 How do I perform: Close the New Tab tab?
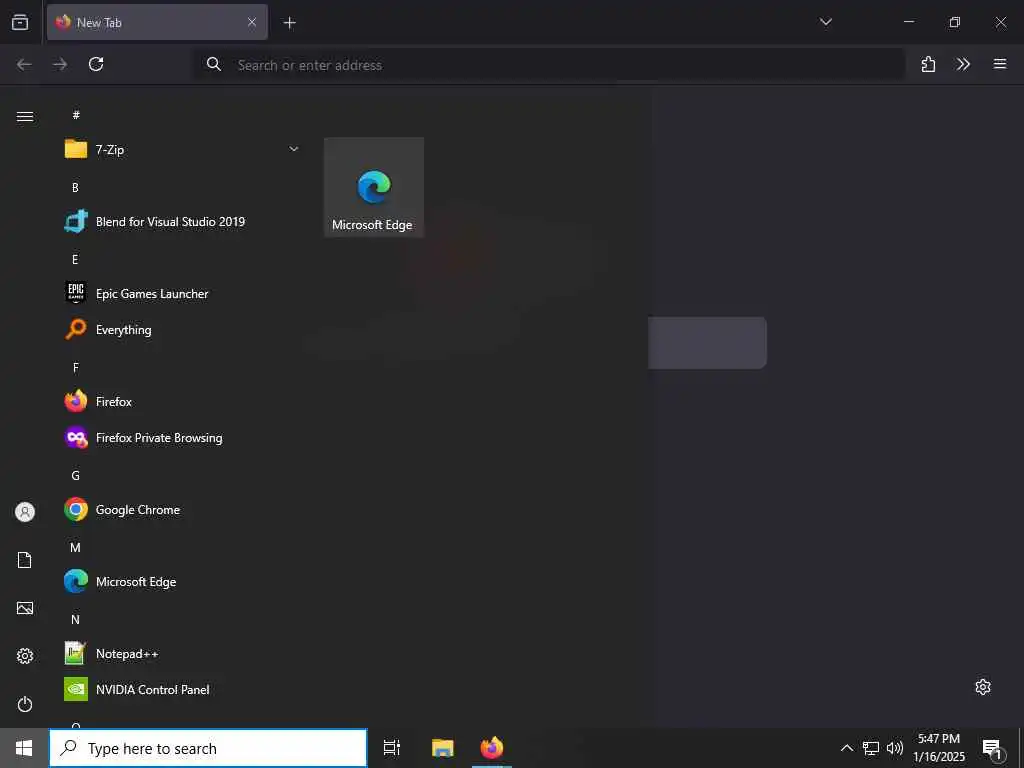(252, 22)
